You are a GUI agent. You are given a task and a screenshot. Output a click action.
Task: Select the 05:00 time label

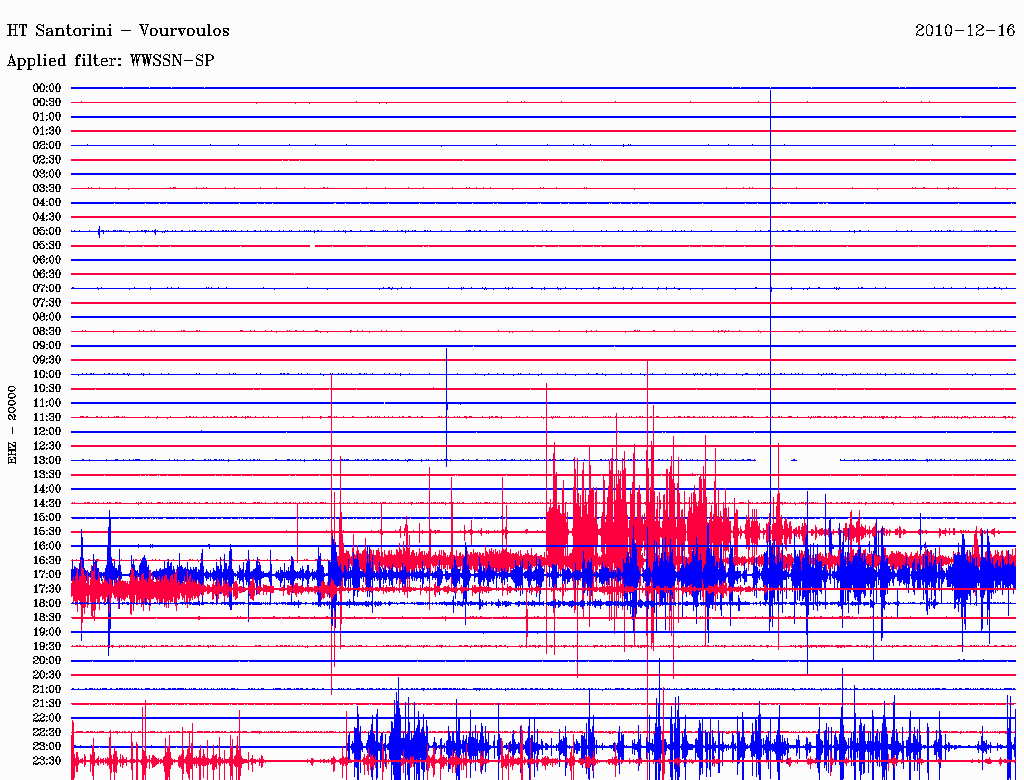coord(47,231)
